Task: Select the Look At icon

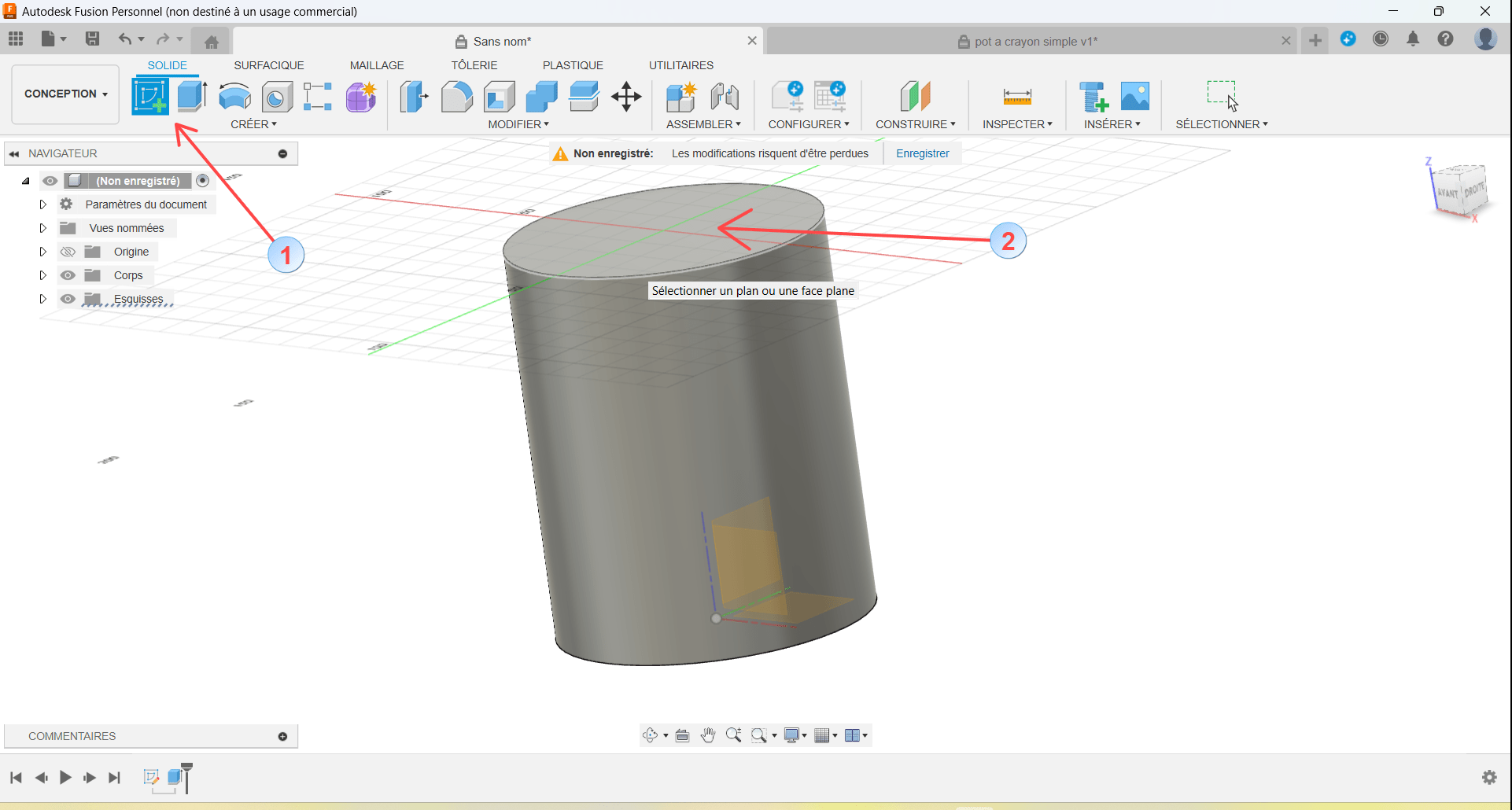Action: 682,735
